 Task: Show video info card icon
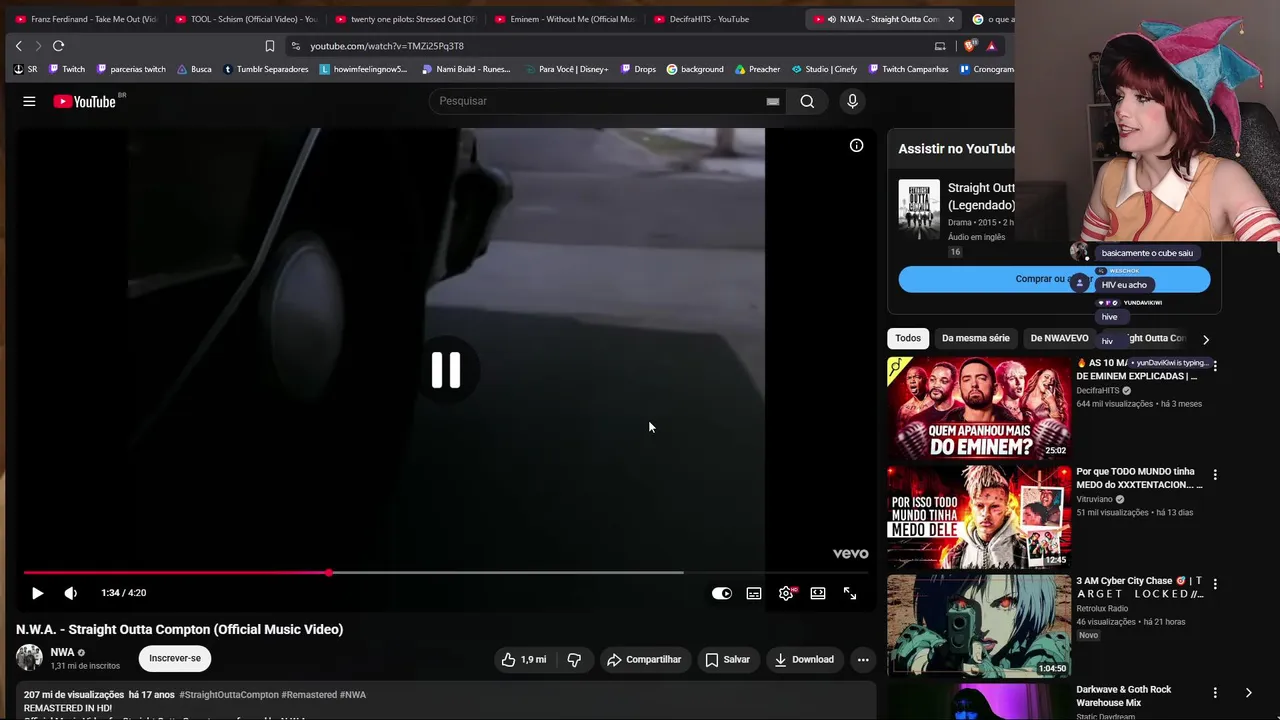856,146
